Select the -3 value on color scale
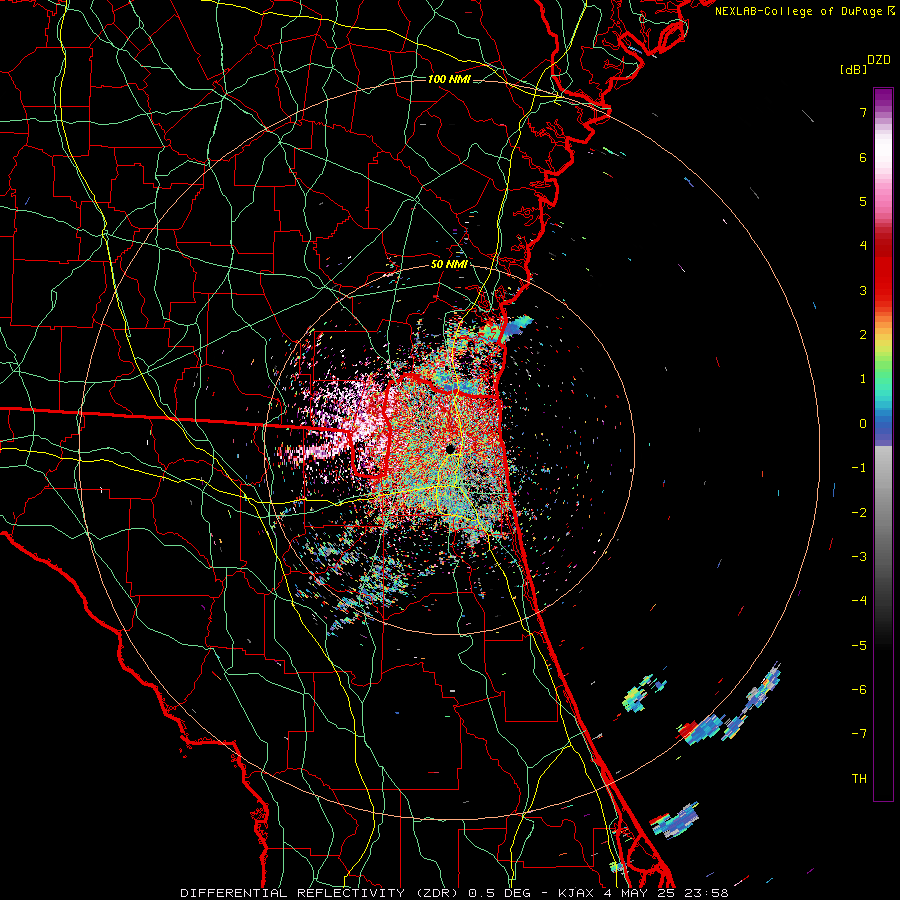900x900 pixels. tap(859, 556)
